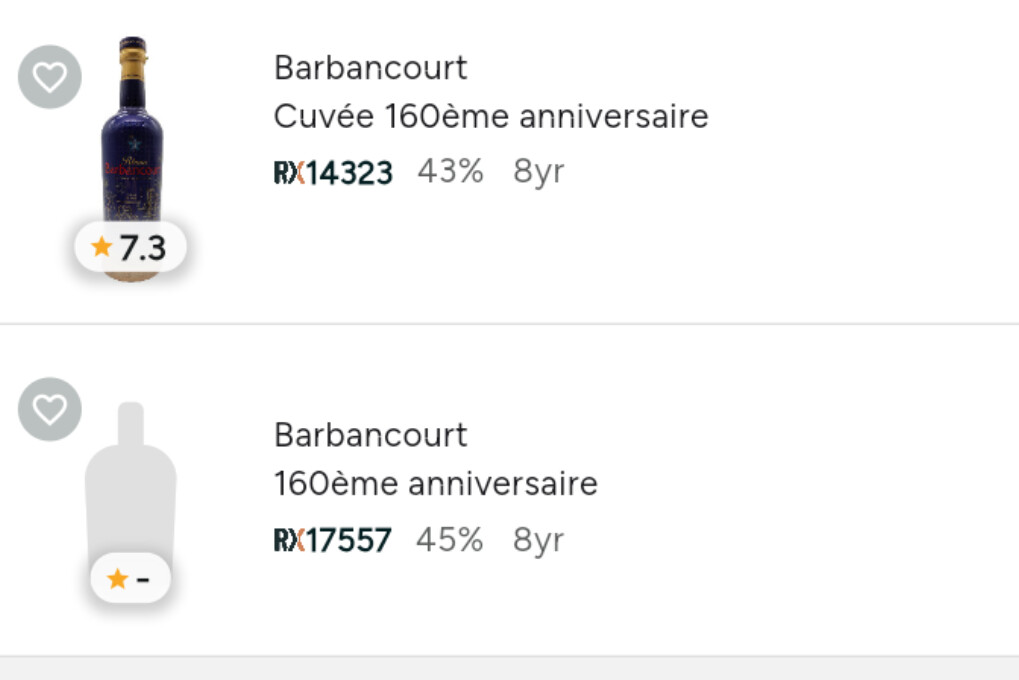Click Barbancourt brand on the RX17557 entry
Screen dimensions: 1019x680
(x=370, y=435)
